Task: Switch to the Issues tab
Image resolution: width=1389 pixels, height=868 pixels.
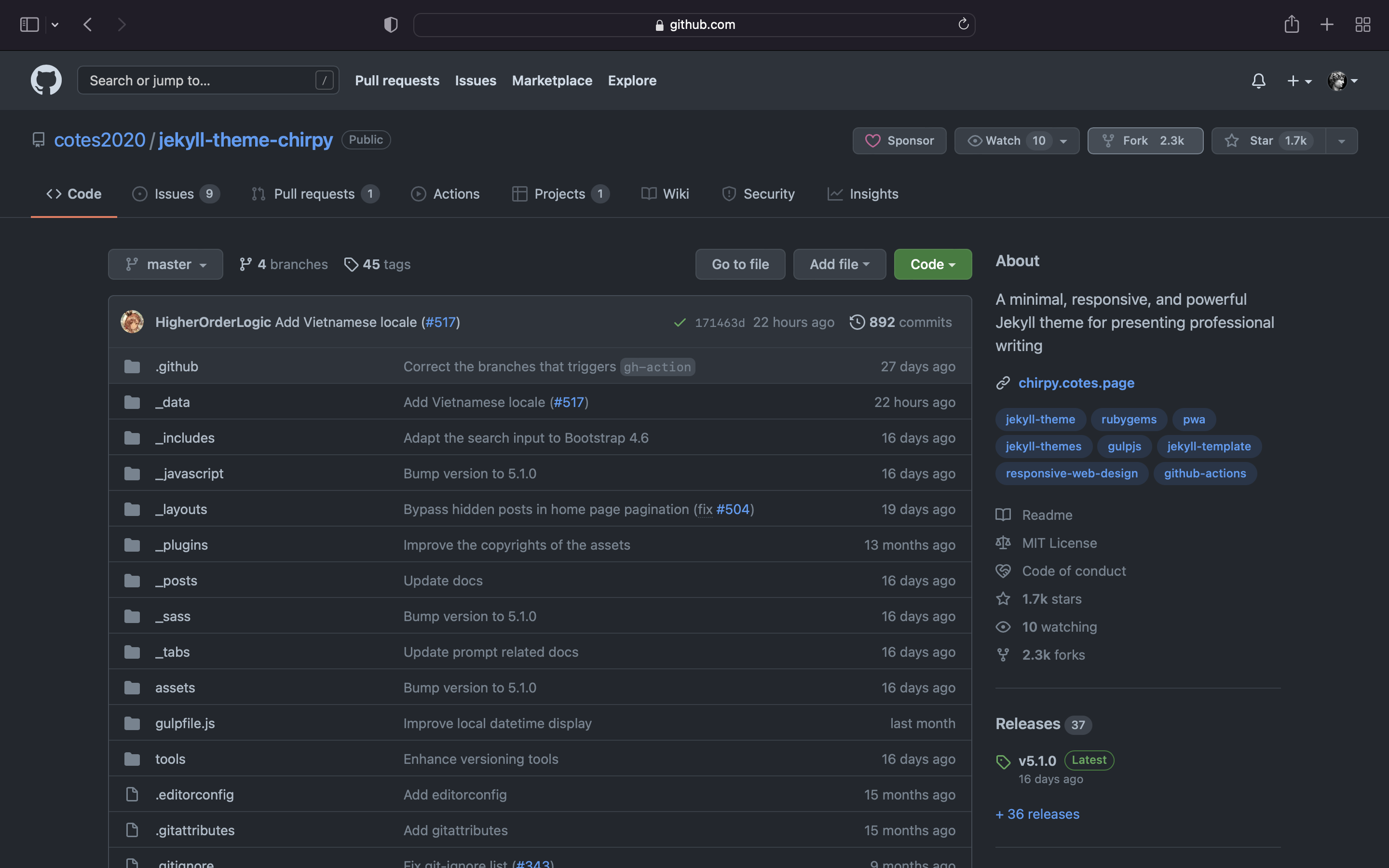Action: (x=175, y=194)
